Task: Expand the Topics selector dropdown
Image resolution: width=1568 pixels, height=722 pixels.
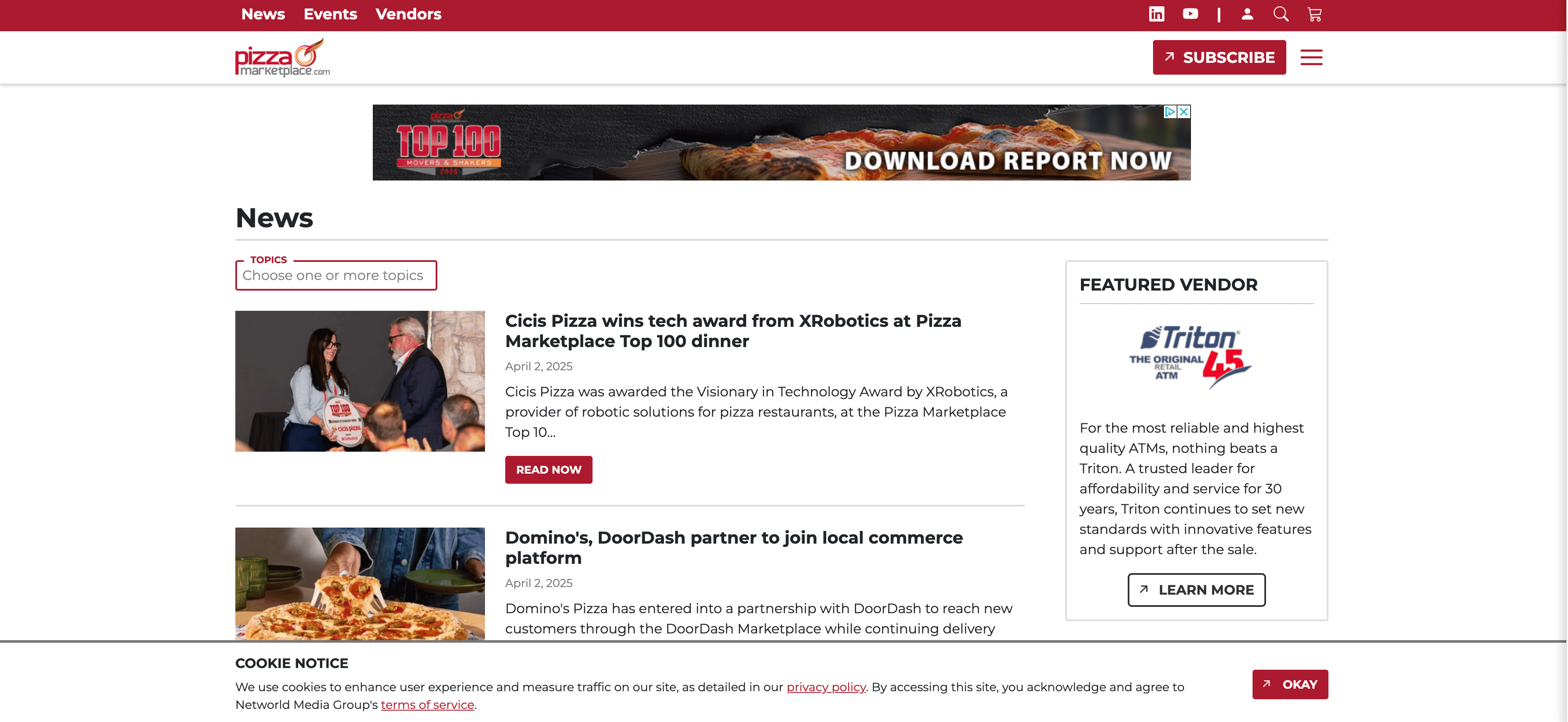Action: point(336,276)
